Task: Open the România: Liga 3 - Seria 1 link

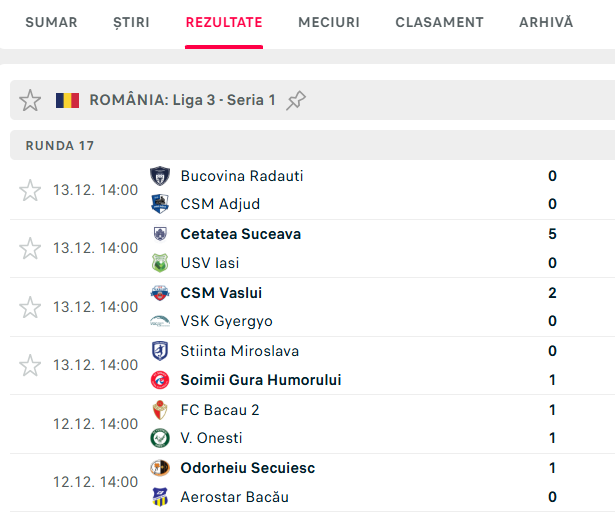Action: [x=182, y=100]
